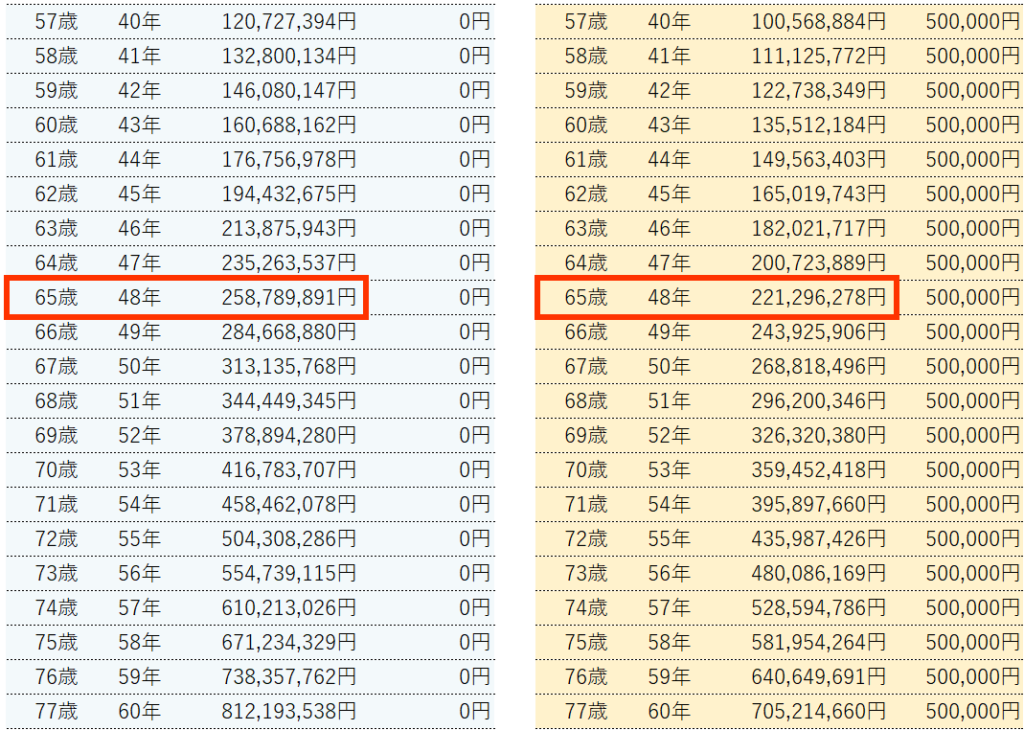Viewport: 1024px width, 730px height.
Task: Select the amount 296,200,346円
Action: [818, 401]
